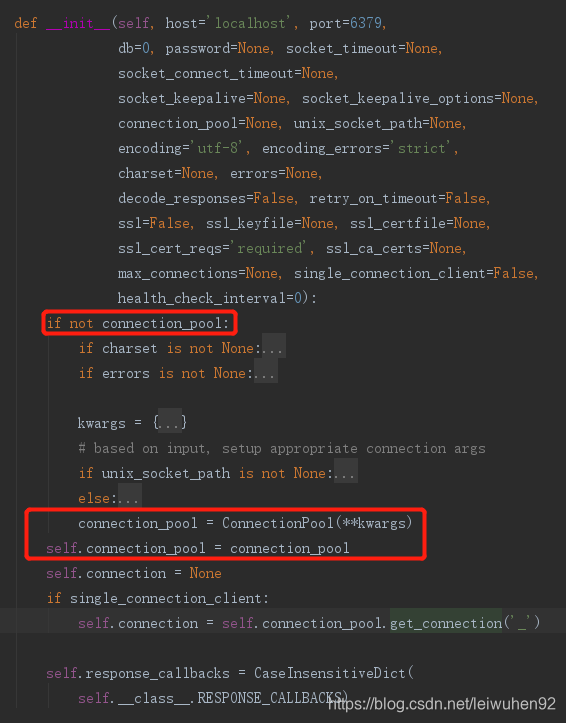
Task: Click the password=None parameter
Action: tap(218, 48)
